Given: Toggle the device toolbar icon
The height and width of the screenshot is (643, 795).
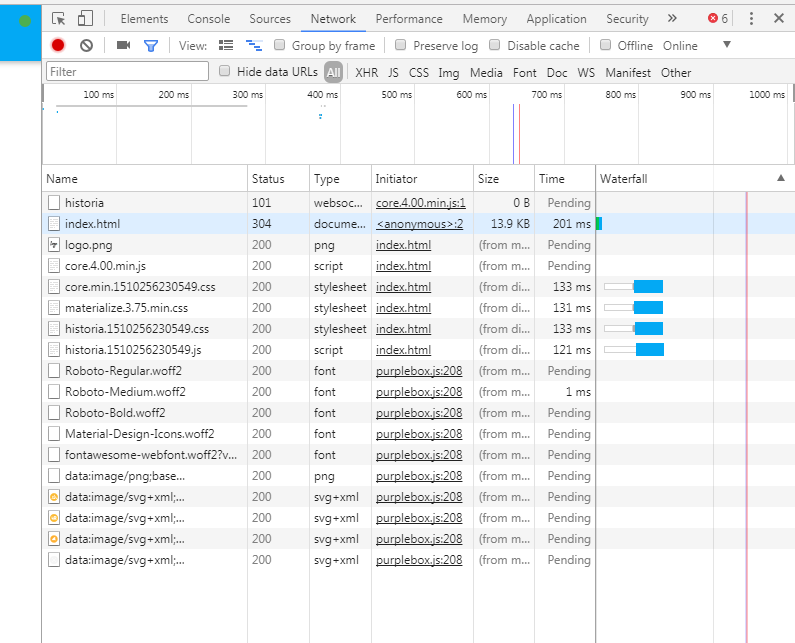Looking at the screenshot, I should coord(85,18).
